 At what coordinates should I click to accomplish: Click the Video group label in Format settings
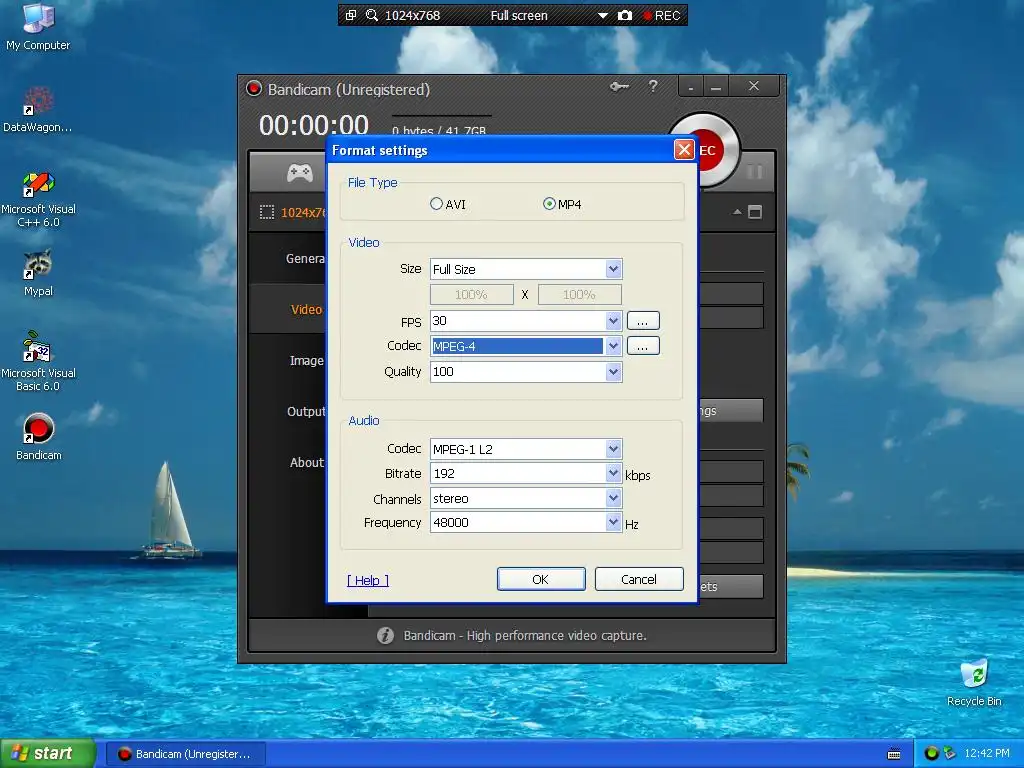(364, 242)
